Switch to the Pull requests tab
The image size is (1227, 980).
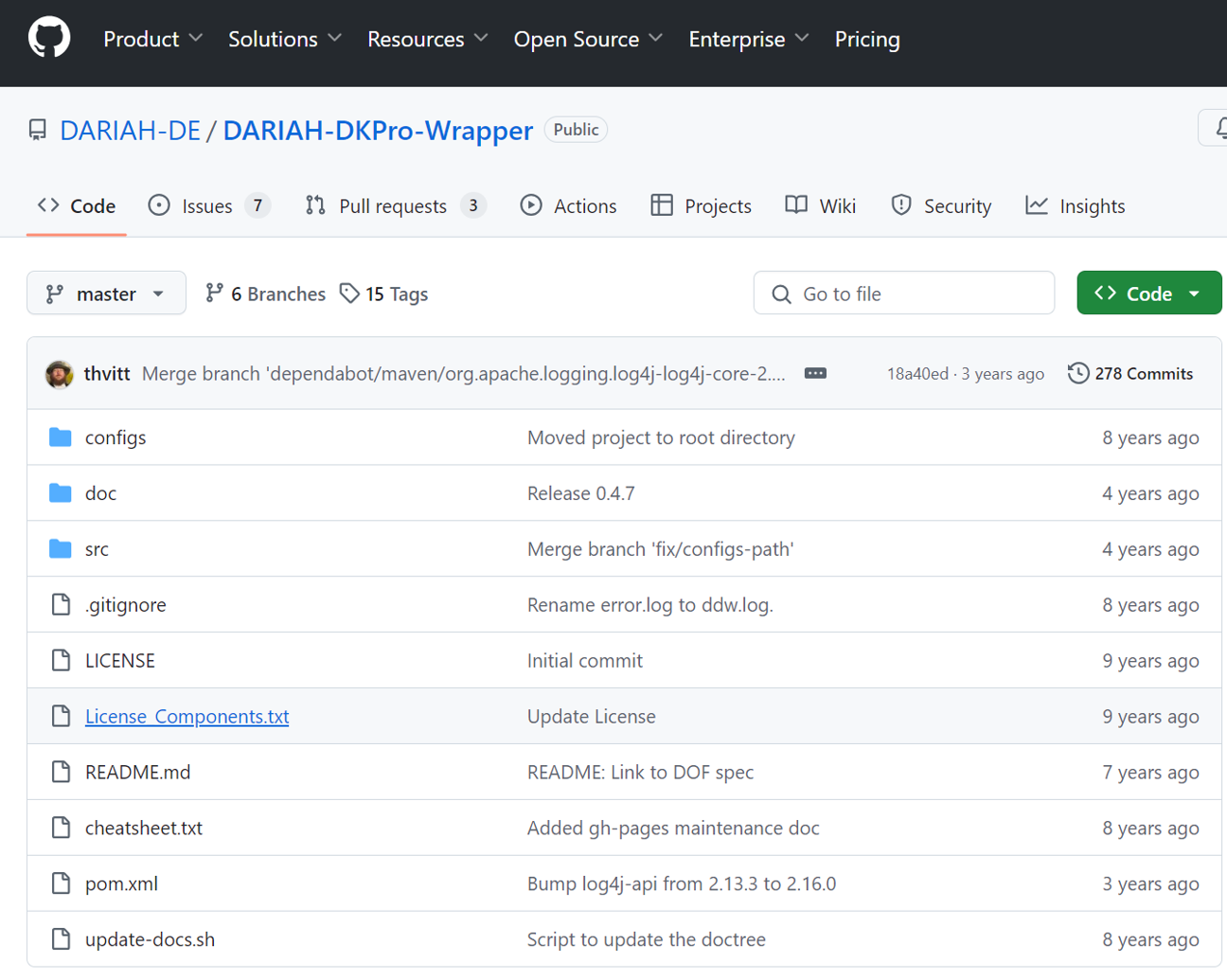pos(395,206)
